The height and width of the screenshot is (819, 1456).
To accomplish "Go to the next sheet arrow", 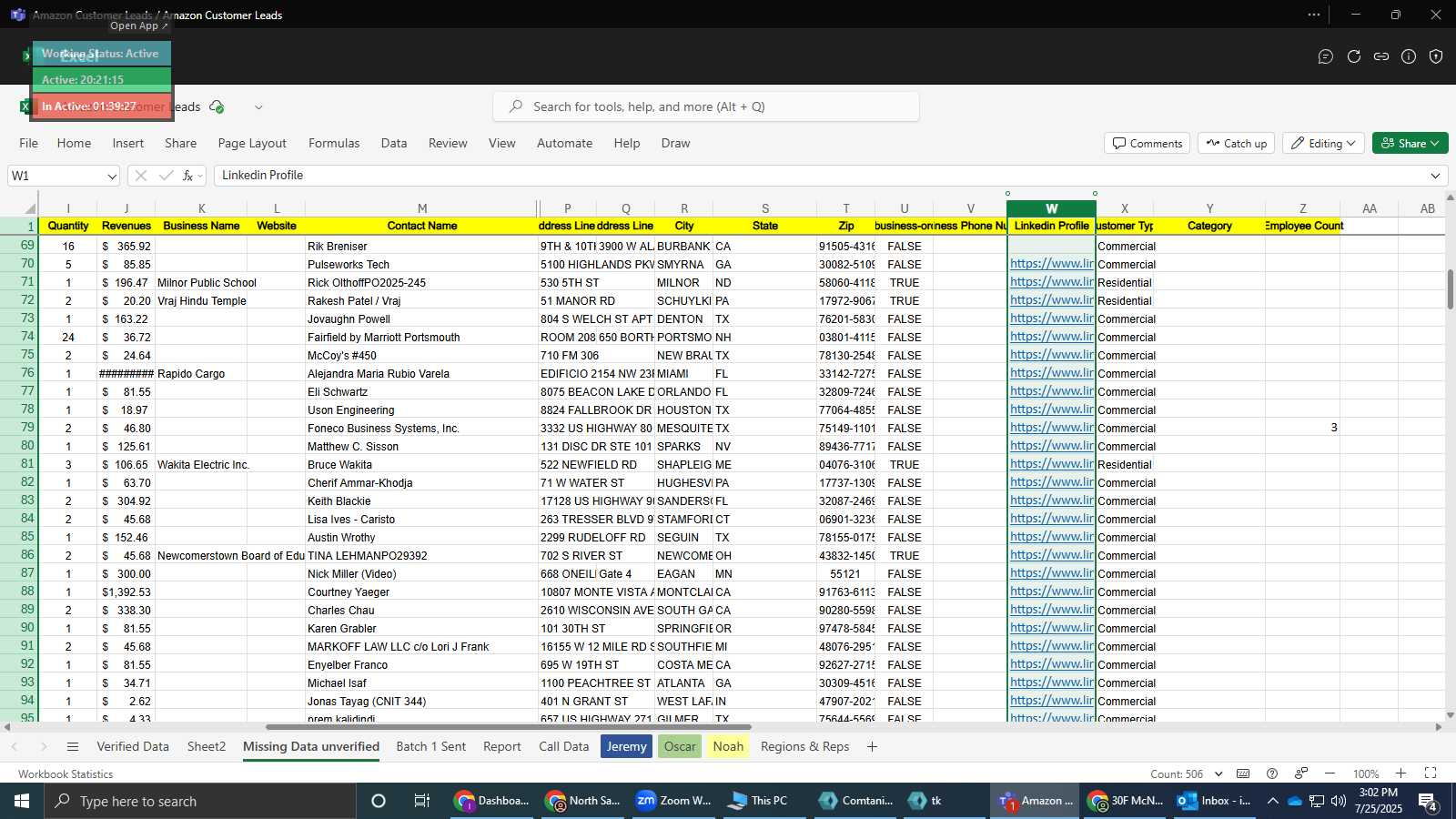I will click(x=43, y=747).
